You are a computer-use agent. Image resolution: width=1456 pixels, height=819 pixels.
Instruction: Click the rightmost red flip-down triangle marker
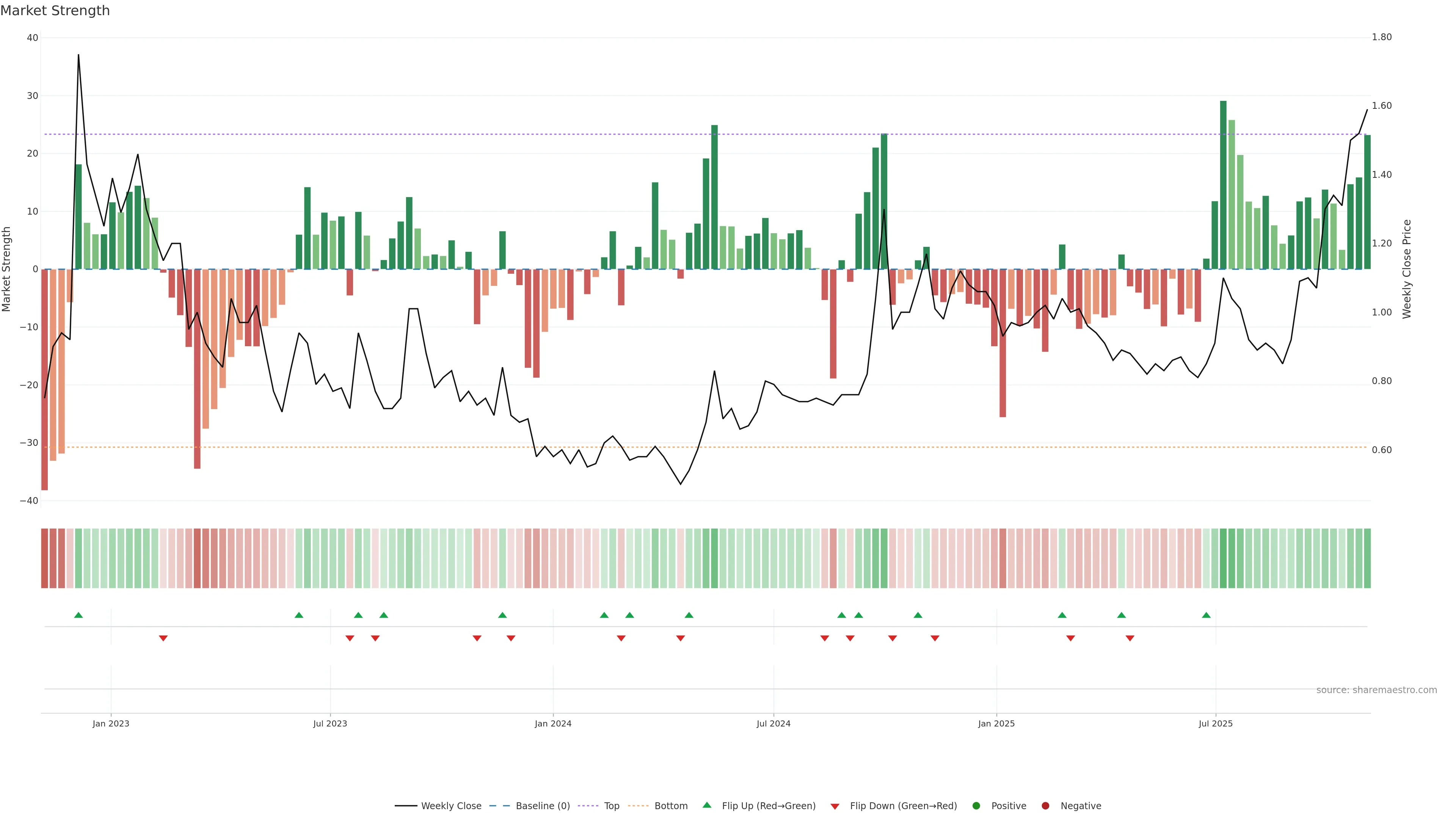(x=1130, y=638)
